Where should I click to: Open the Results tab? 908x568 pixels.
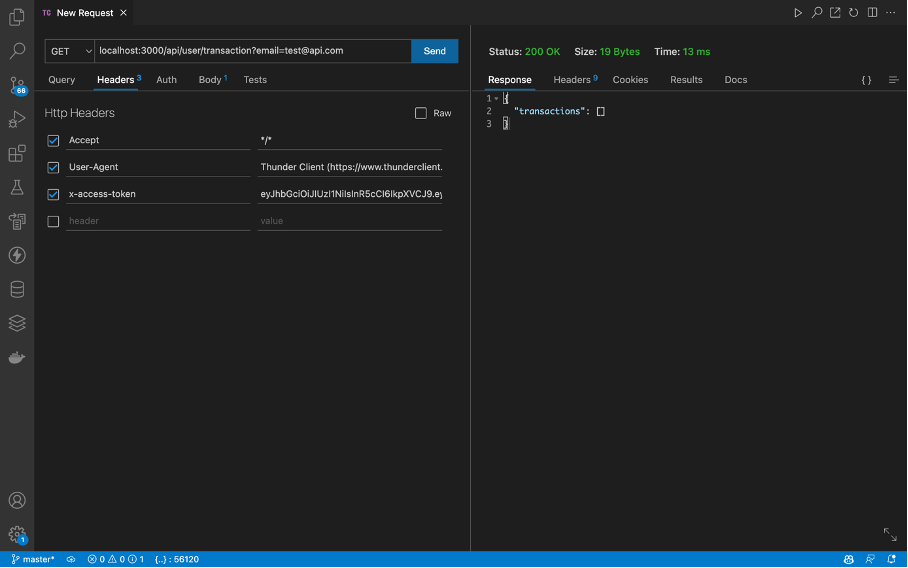tap(686, 80)
